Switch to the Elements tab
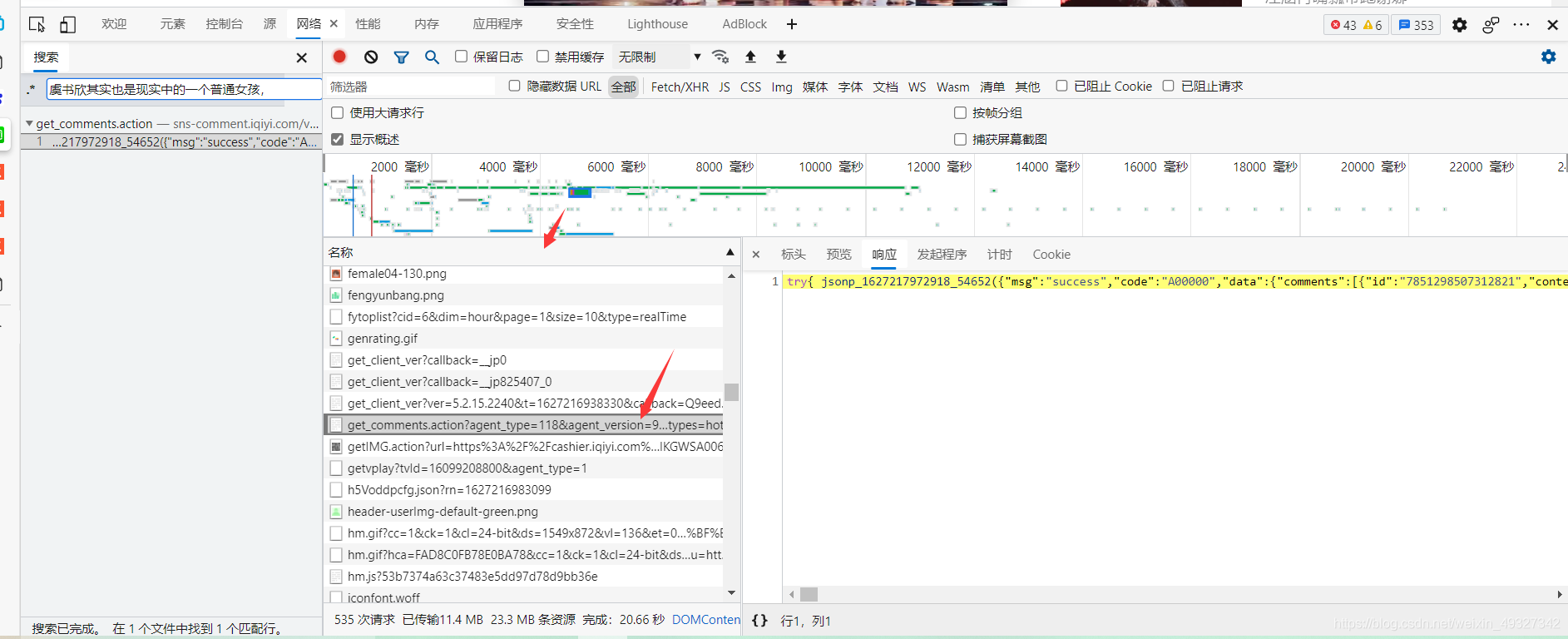Image resolution: width=1568 pixels, height=639 pixels. click(172, 24)
